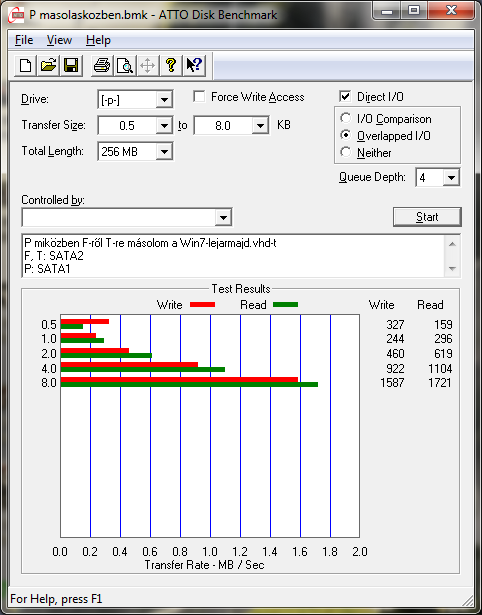Image resolution: width=482 pixels, height=615 pixels.
Task: Click inside the description text box
Action: click(234, 256)
